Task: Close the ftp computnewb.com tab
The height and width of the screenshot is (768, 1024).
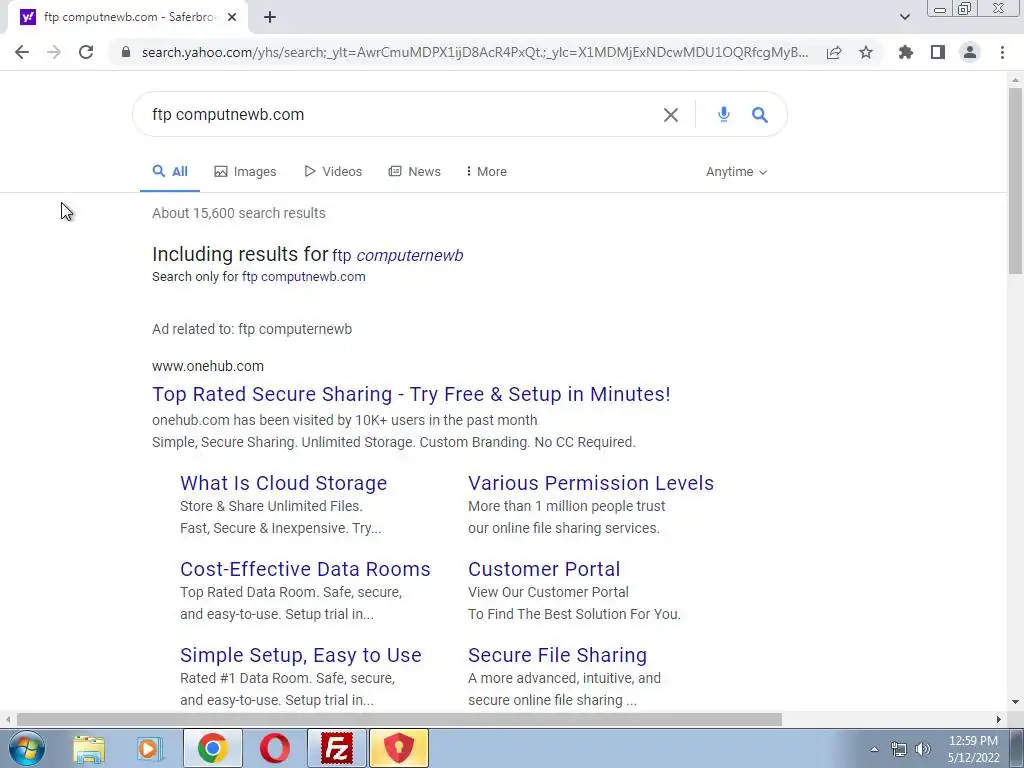Action: [x=232, y=18]
